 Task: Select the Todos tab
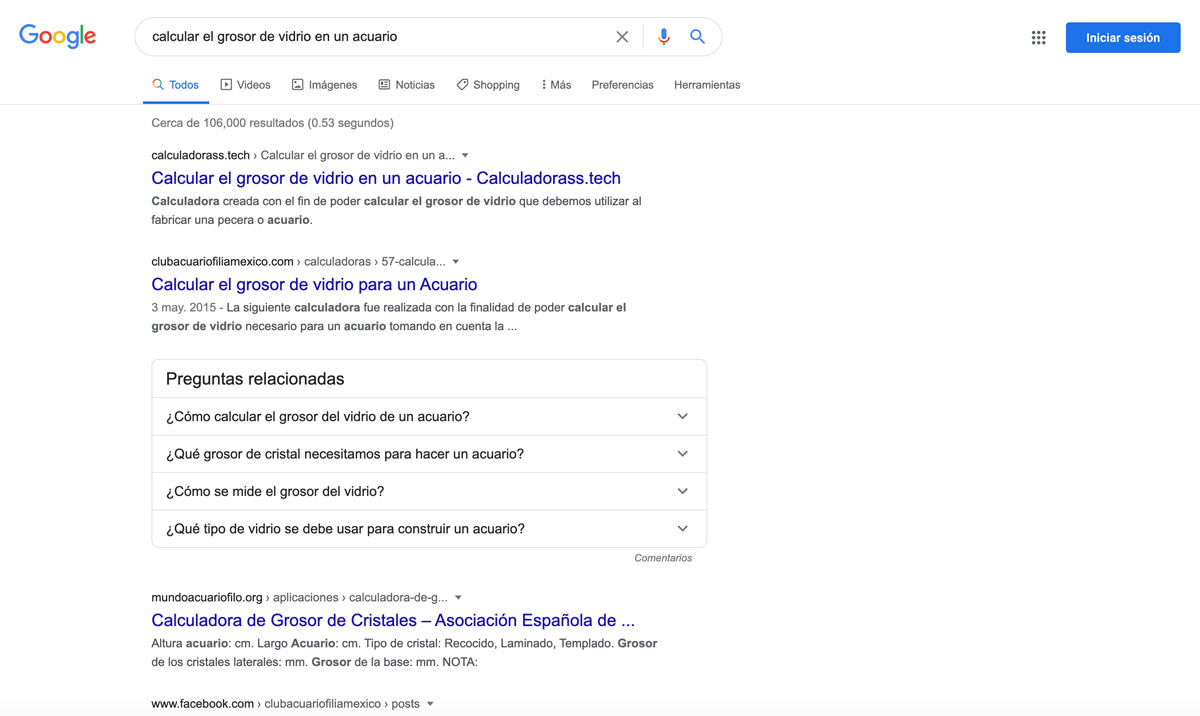(x=176, y=85)
